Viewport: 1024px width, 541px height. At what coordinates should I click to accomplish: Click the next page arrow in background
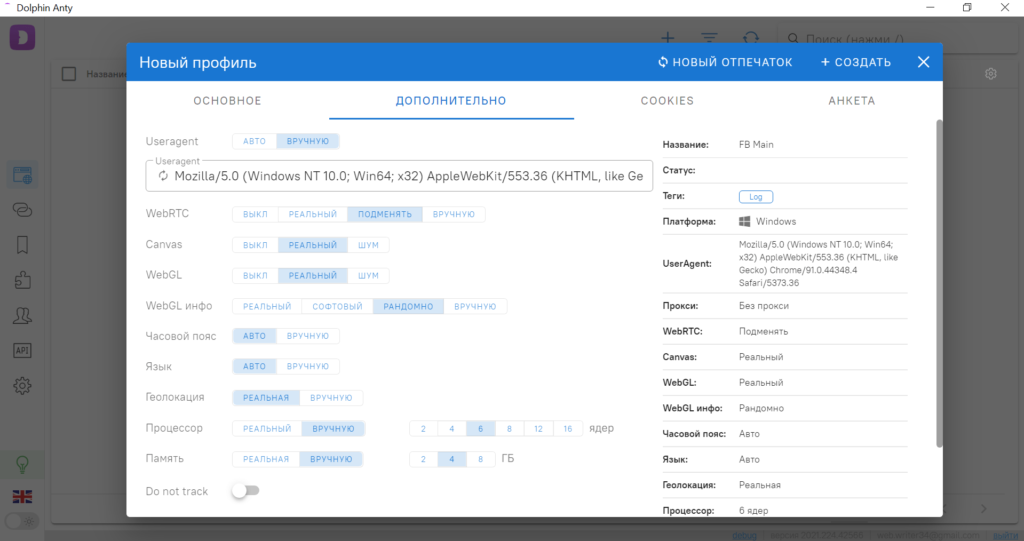point(984,508)
